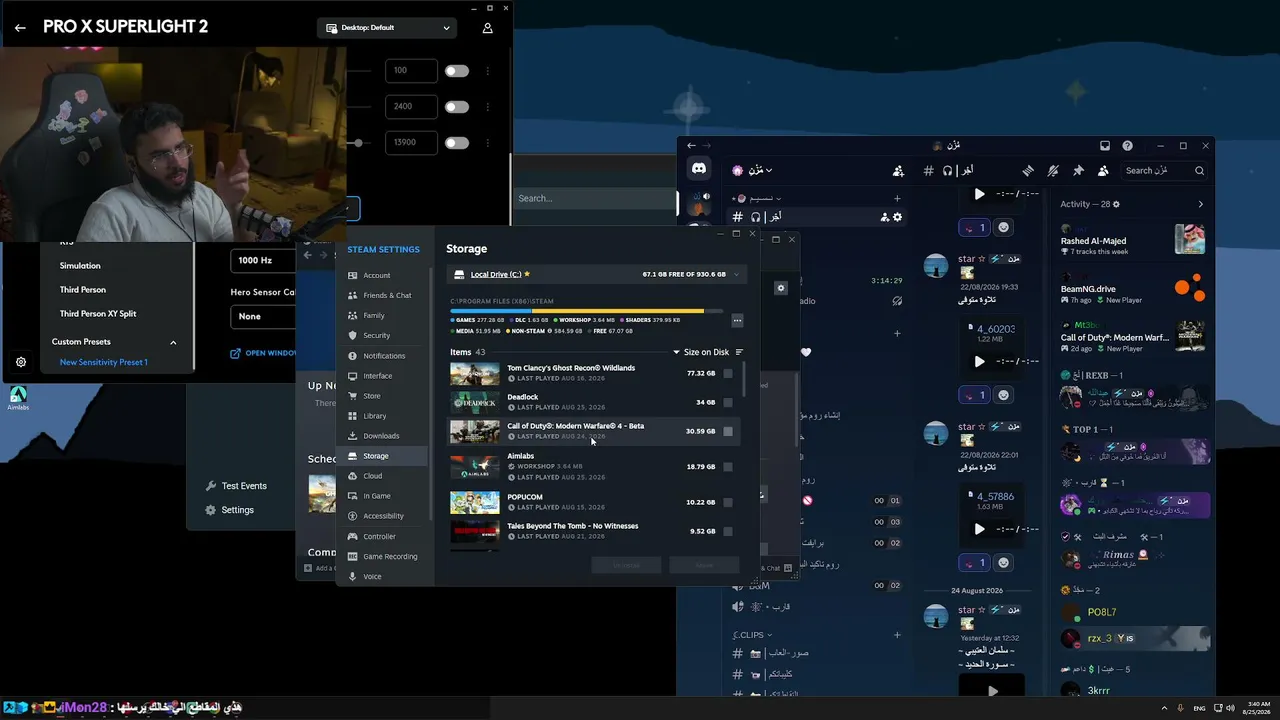The image size is (1280, 720).
Task: Open options for the 2400 DPI row
Action: point(487,107)
